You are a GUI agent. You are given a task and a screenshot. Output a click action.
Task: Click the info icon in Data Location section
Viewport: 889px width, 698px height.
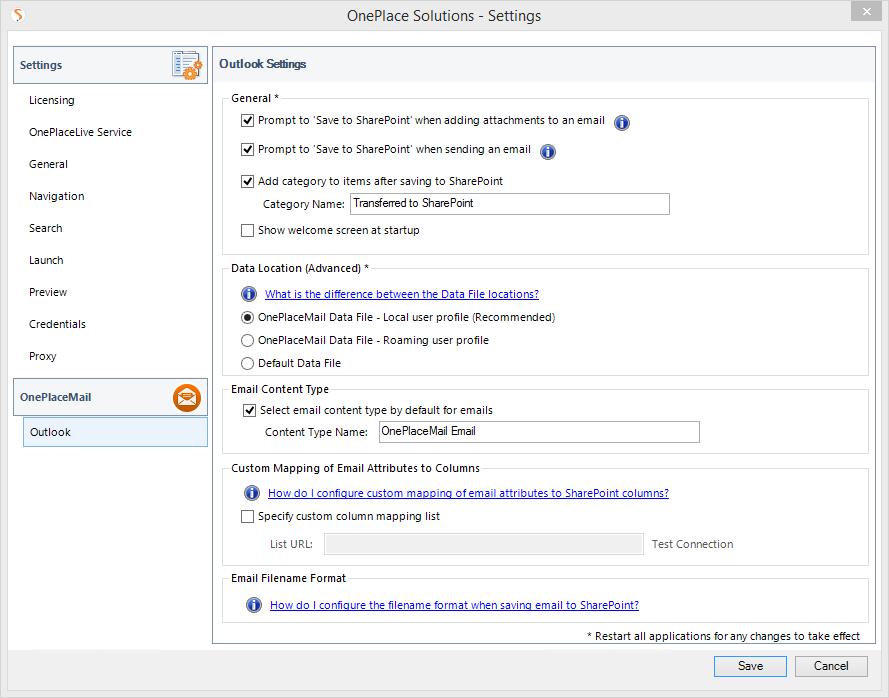[249, 294]
